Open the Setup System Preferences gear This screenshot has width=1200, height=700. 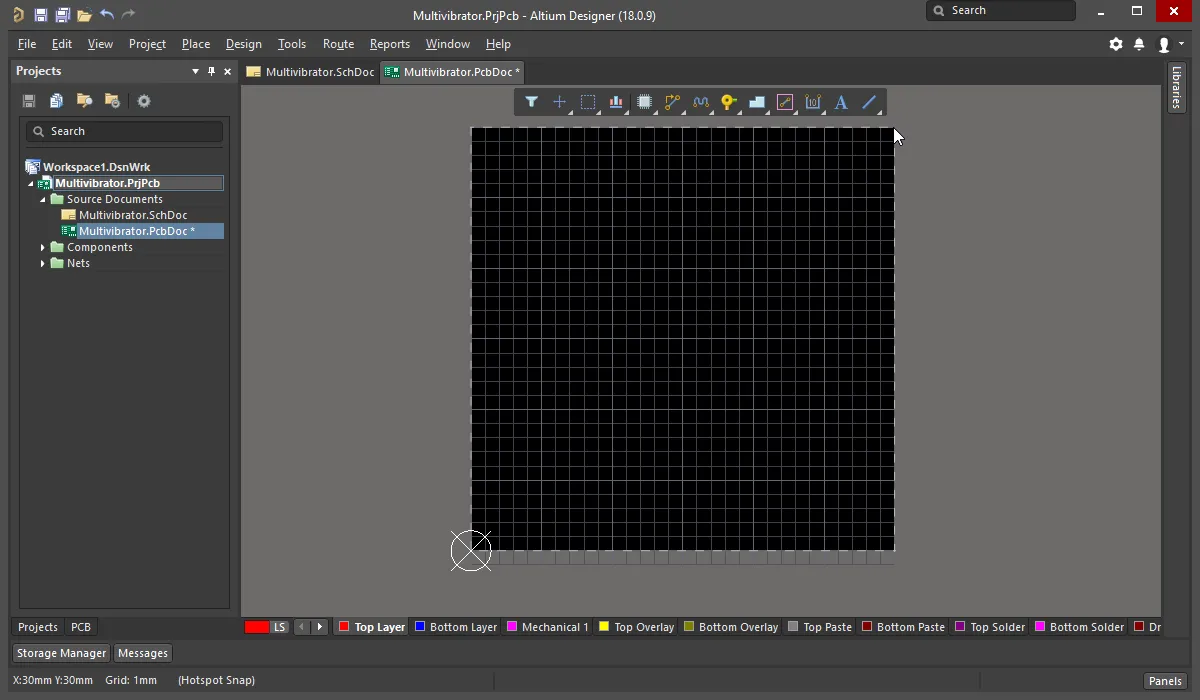tap(1116, 44)
